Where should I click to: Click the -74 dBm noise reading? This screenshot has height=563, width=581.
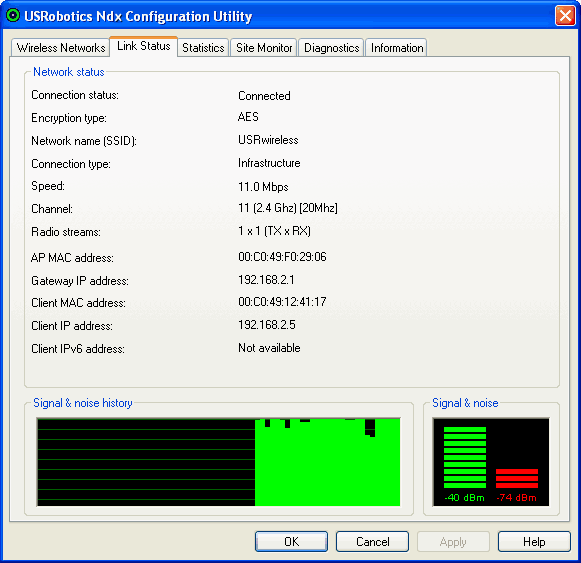[x=517, y=497]
